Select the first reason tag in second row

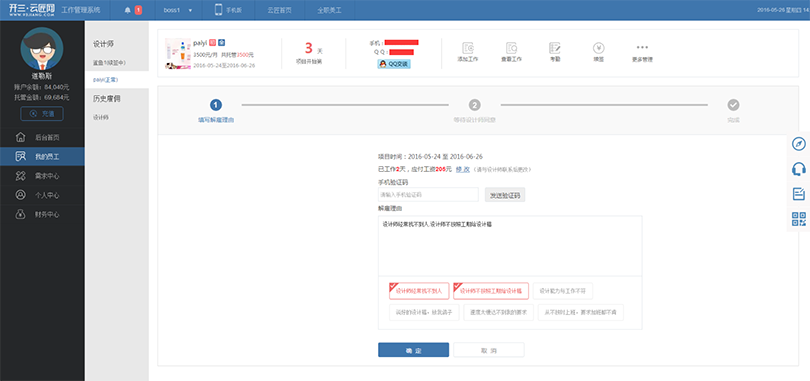424,312
